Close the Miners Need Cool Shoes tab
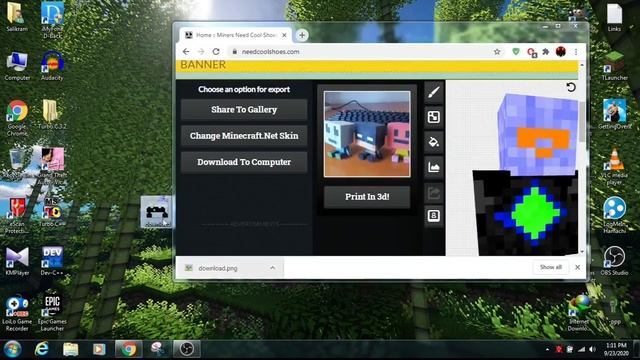 click(x=284, y=36)
